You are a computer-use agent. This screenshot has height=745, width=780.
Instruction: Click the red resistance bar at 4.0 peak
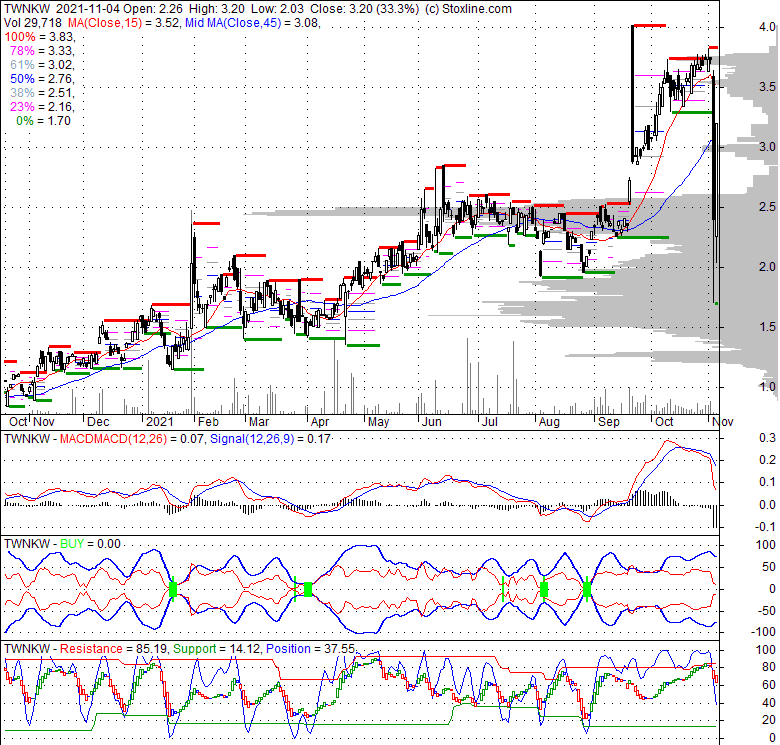[x=649, y=25]
